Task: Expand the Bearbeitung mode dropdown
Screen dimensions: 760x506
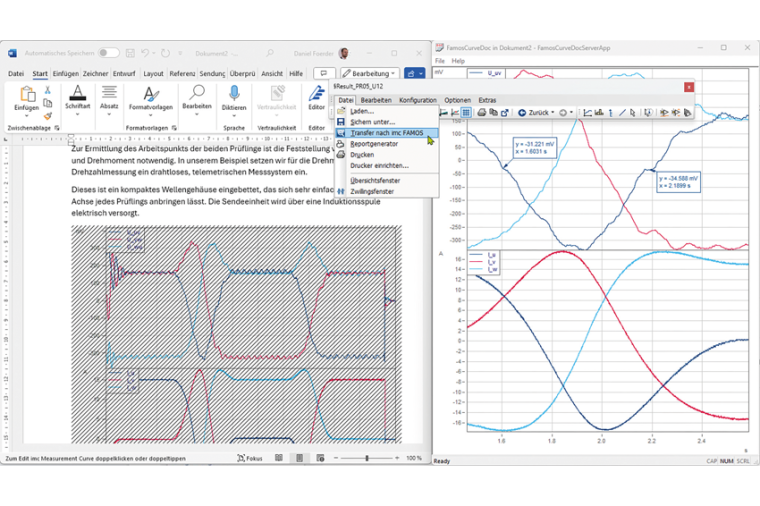Action: (x=370, y=73)
